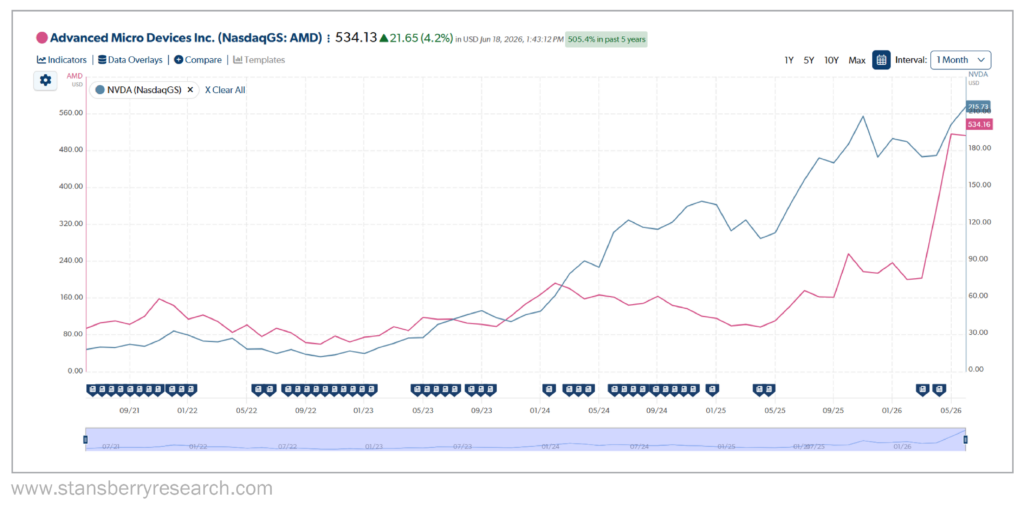This screenshot has width=1024, height=506.
Task: Click the range navigator selected area
Action: [x=525, y=439]
